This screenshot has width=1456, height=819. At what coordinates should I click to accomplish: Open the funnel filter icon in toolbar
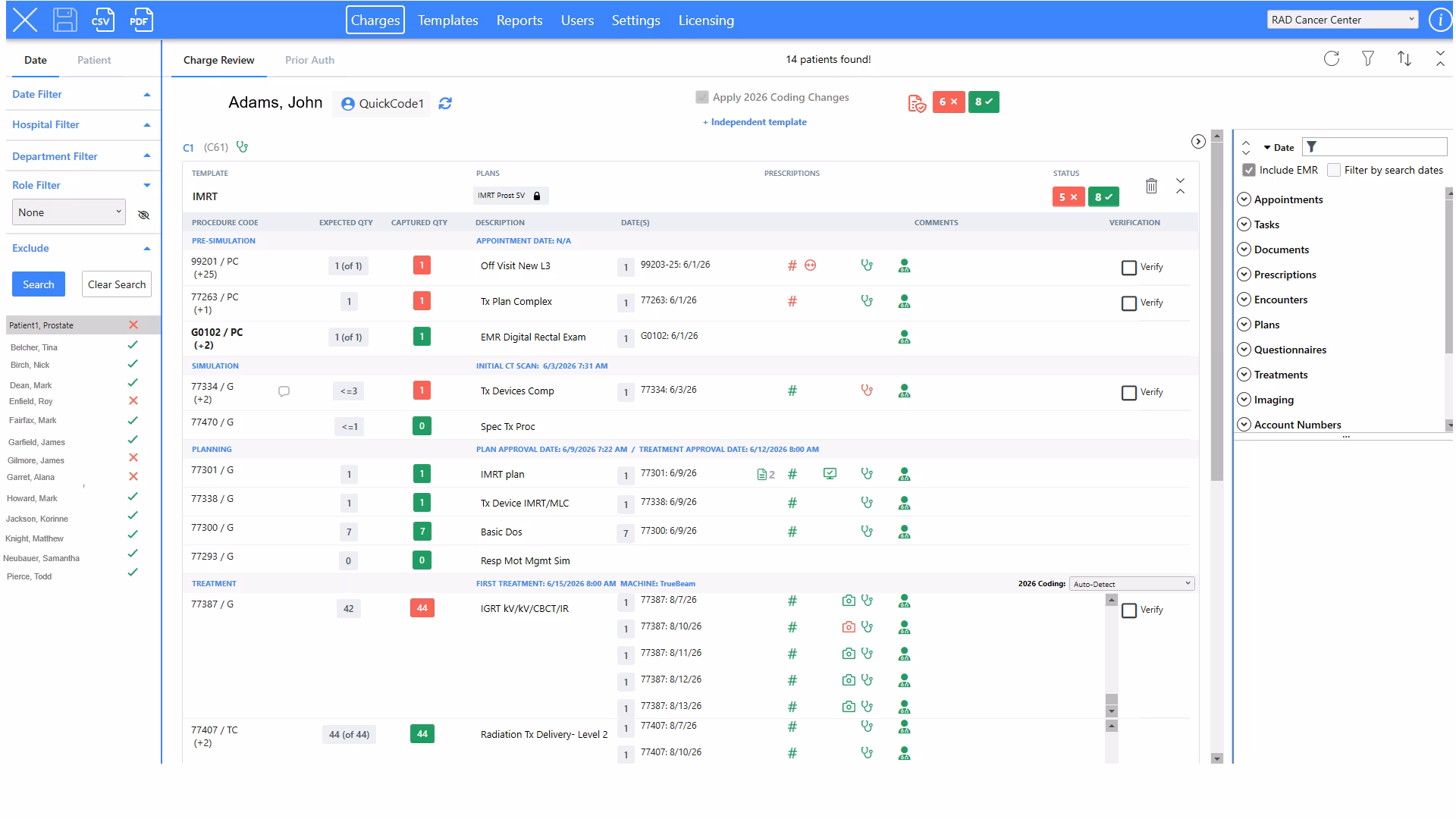tap(1368, 58)
